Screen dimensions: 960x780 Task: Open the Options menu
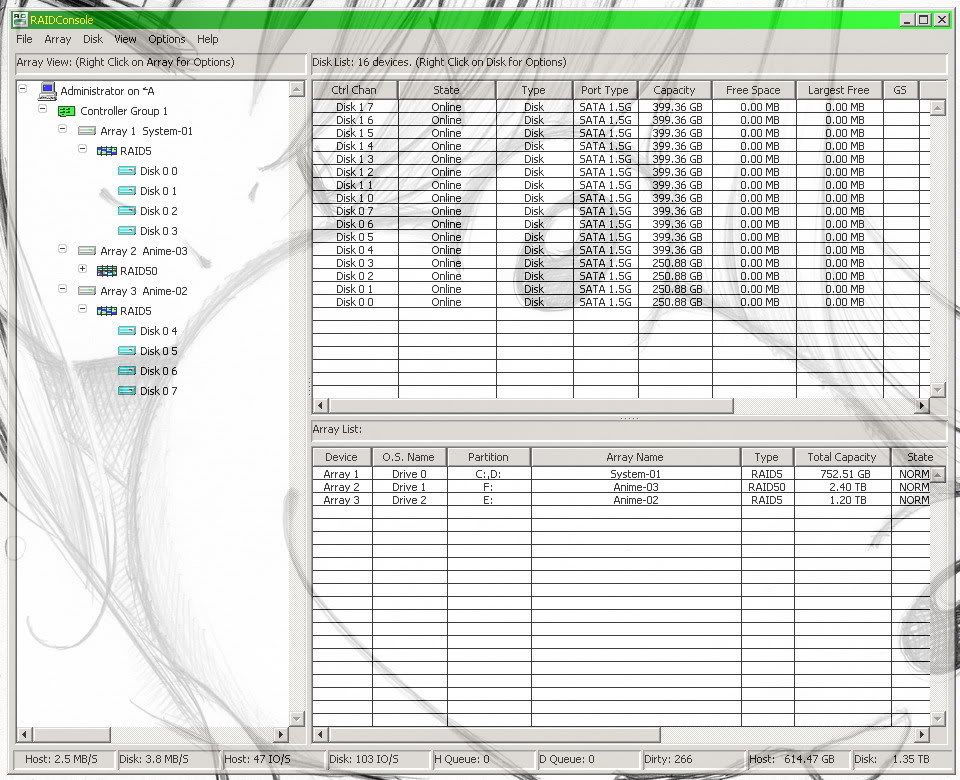(166, 39)
